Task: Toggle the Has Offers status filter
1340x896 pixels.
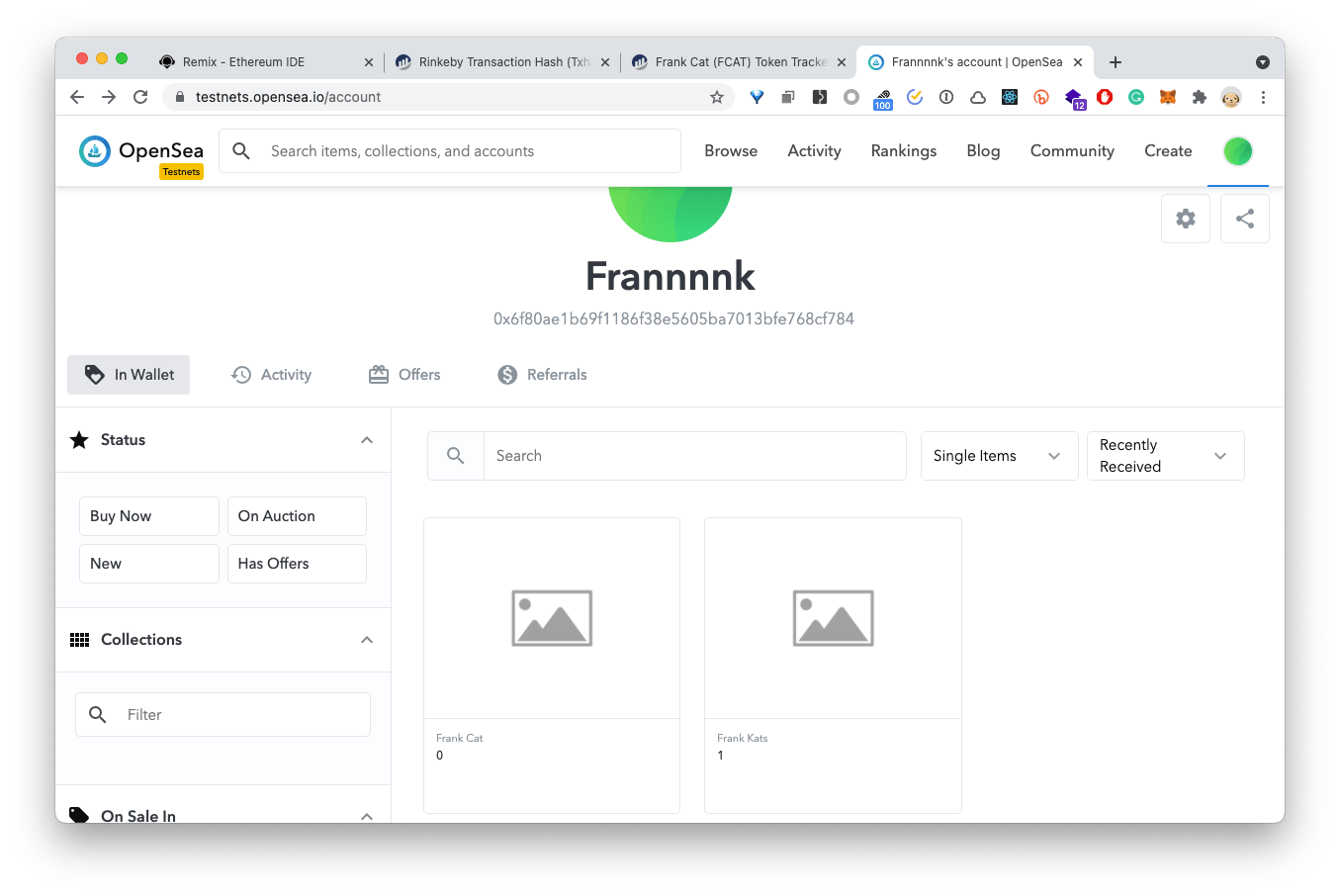Action: (297, 564)
